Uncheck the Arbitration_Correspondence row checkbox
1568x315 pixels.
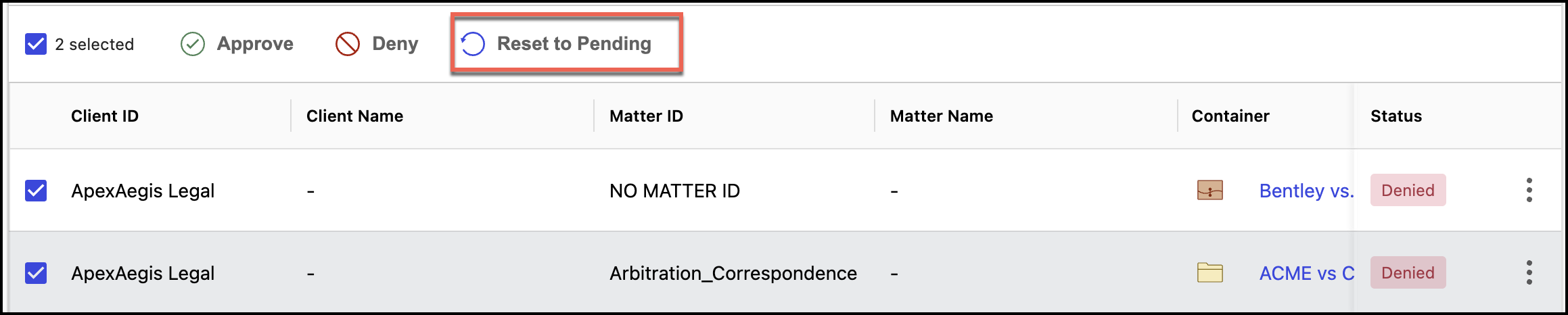click(36, 273)
